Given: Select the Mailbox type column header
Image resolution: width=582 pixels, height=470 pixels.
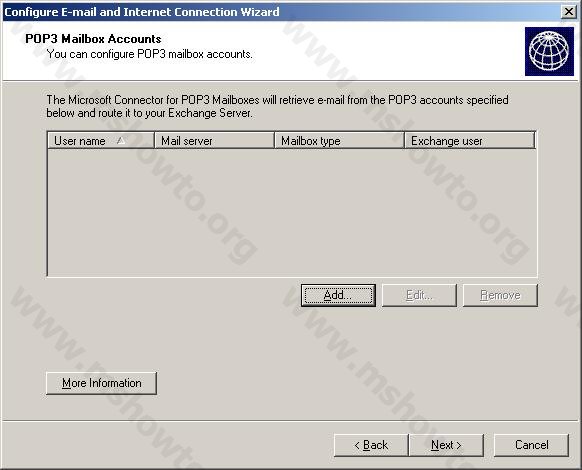Looking at the screenshot, I should click(x=339, y=141).
